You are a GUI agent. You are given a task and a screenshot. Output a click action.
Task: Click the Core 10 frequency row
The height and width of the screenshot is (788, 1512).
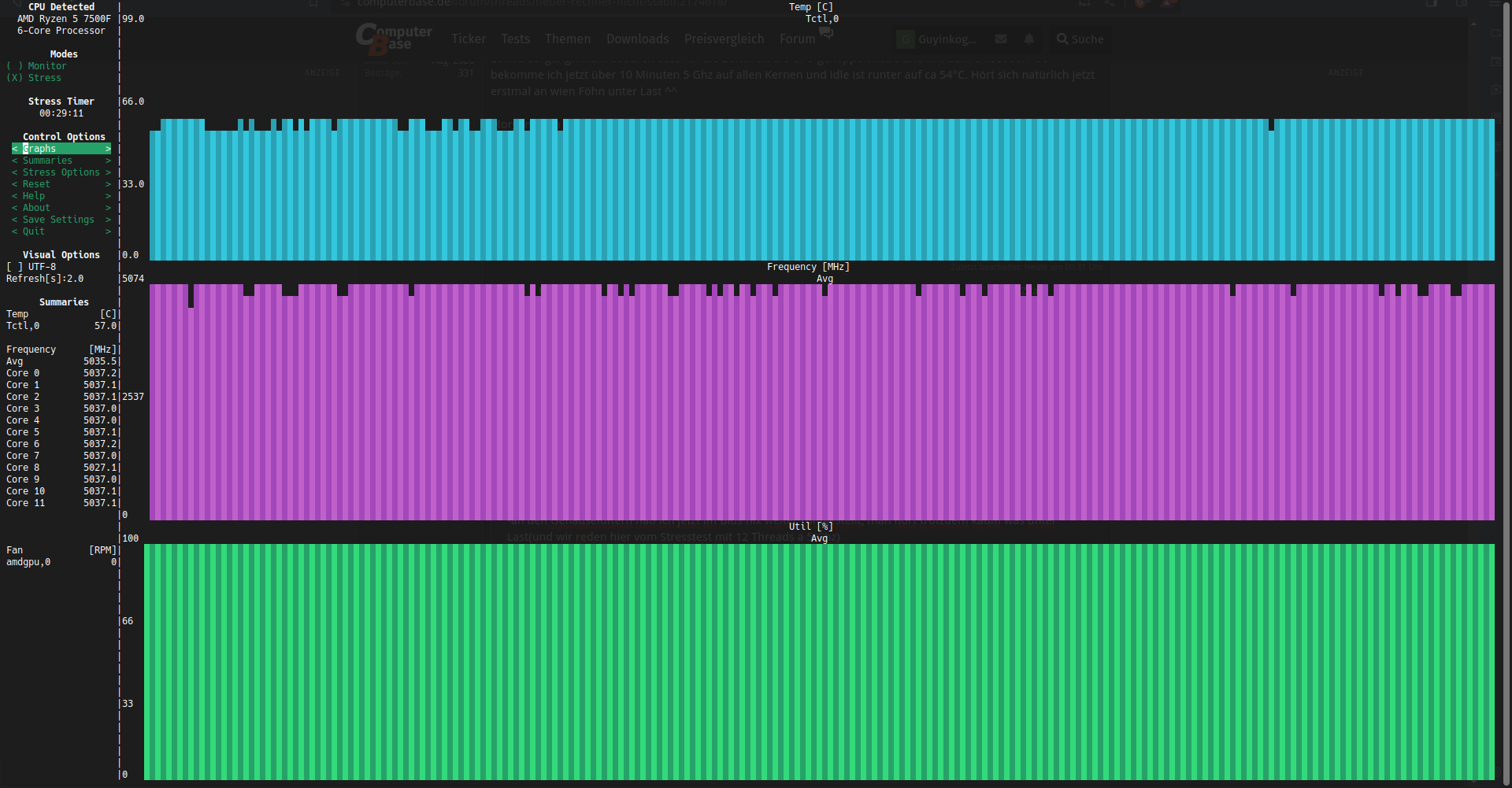61,491
